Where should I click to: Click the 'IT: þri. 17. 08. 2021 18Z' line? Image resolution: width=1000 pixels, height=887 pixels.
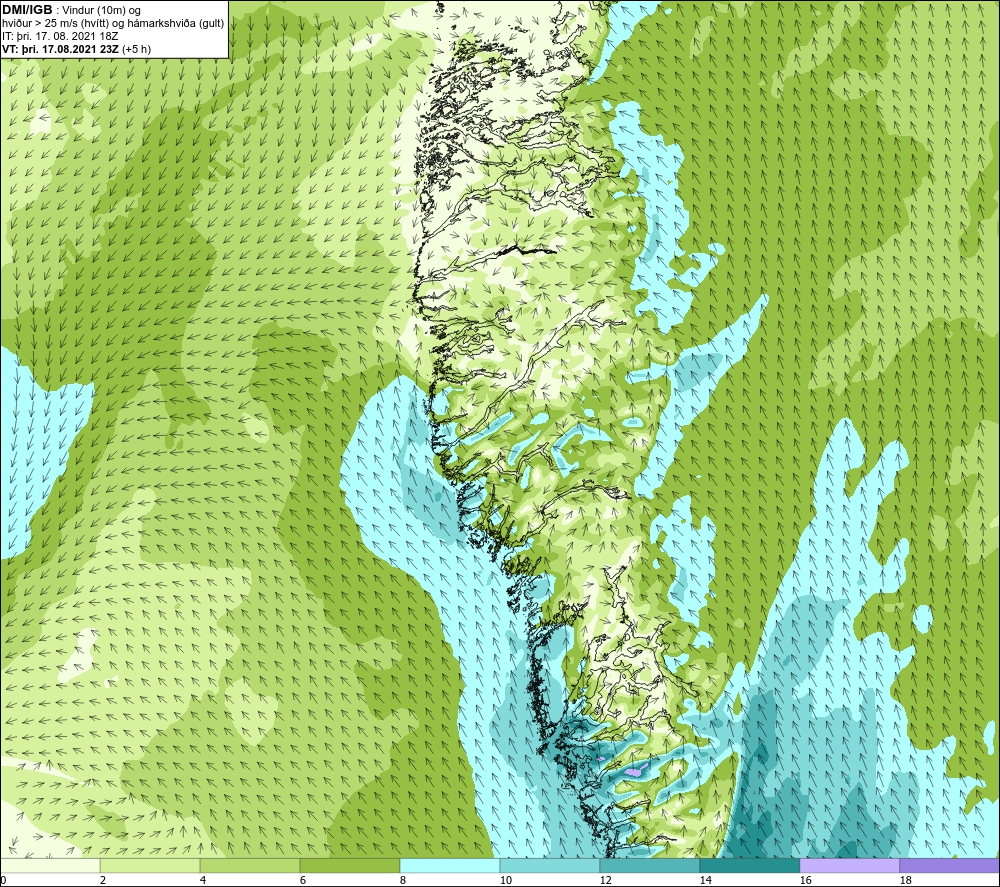click(60, 36)
